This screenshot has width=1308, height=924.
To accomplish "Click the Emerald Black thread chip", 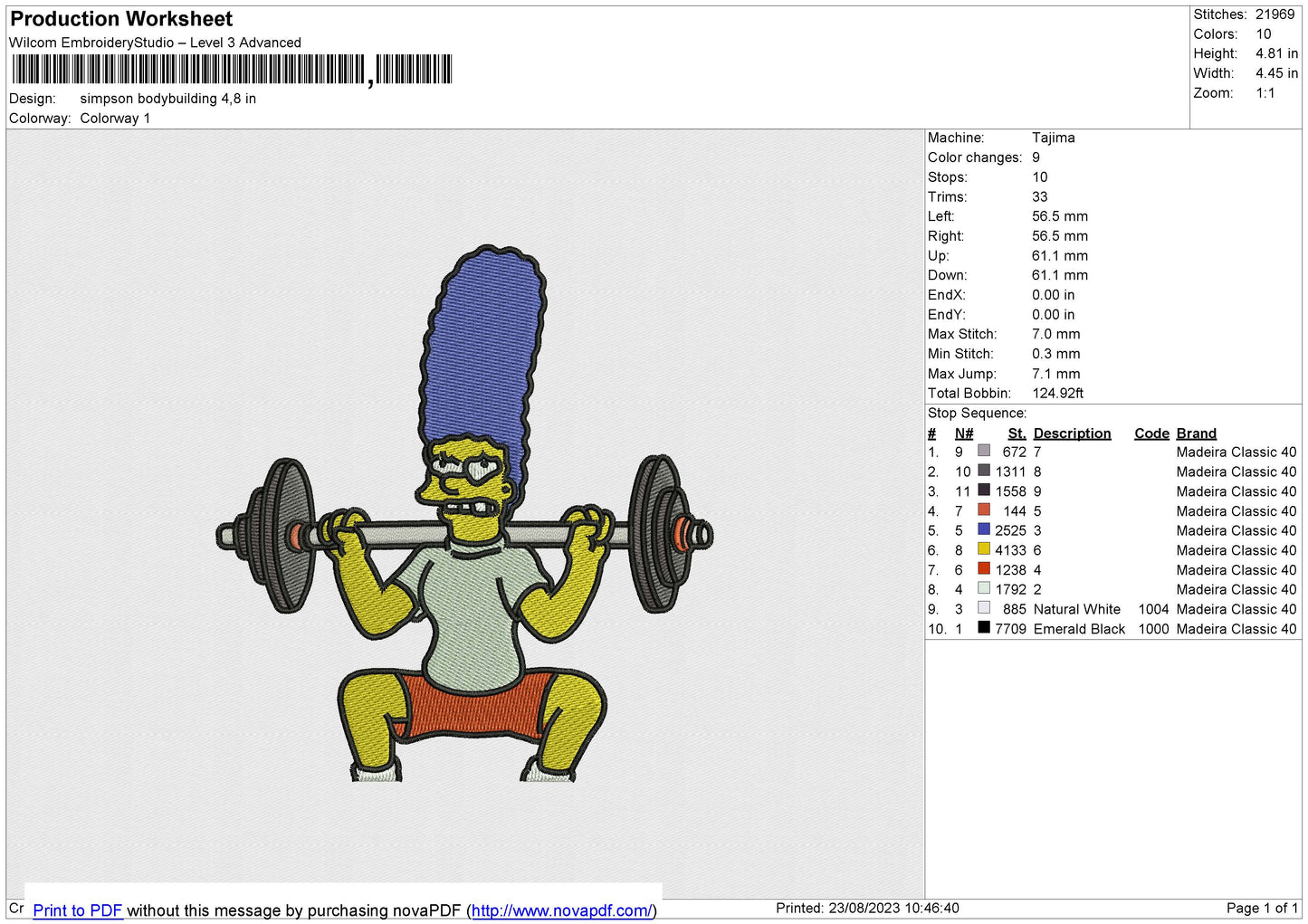I will point(984,626).
